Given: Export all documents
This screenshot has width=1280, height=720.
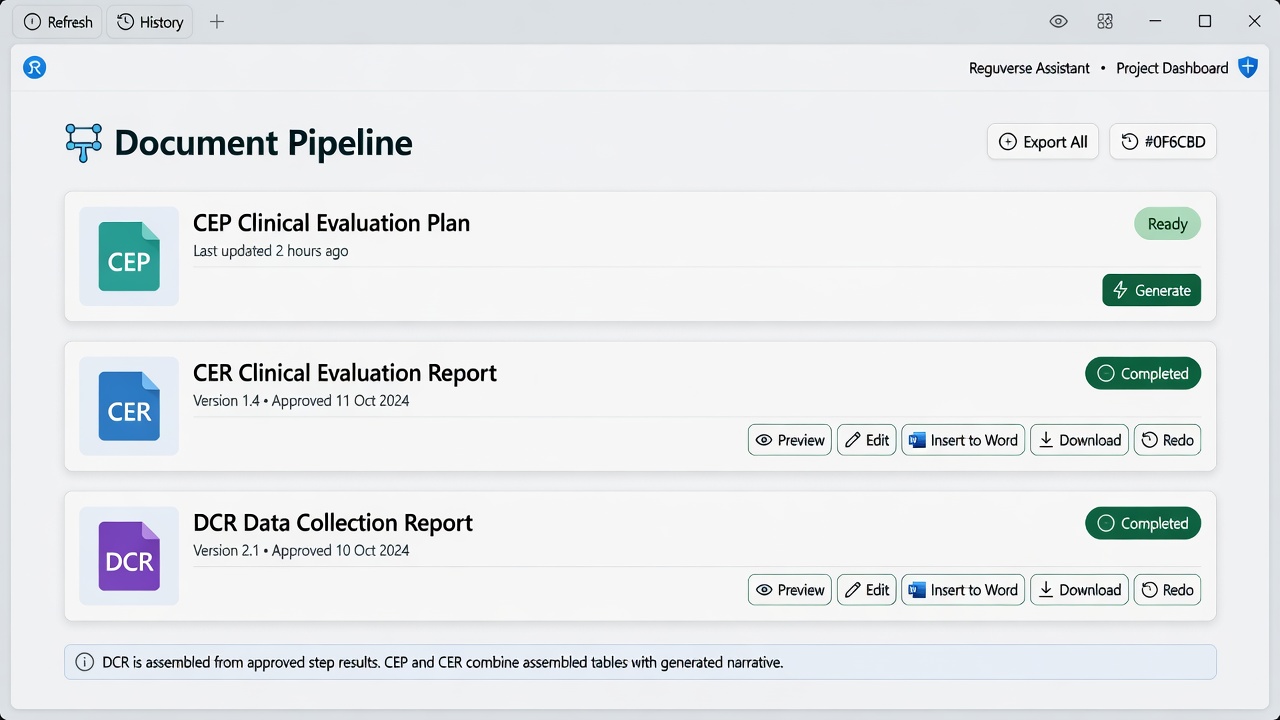Looking at the screenshot, I should 1043,142.
